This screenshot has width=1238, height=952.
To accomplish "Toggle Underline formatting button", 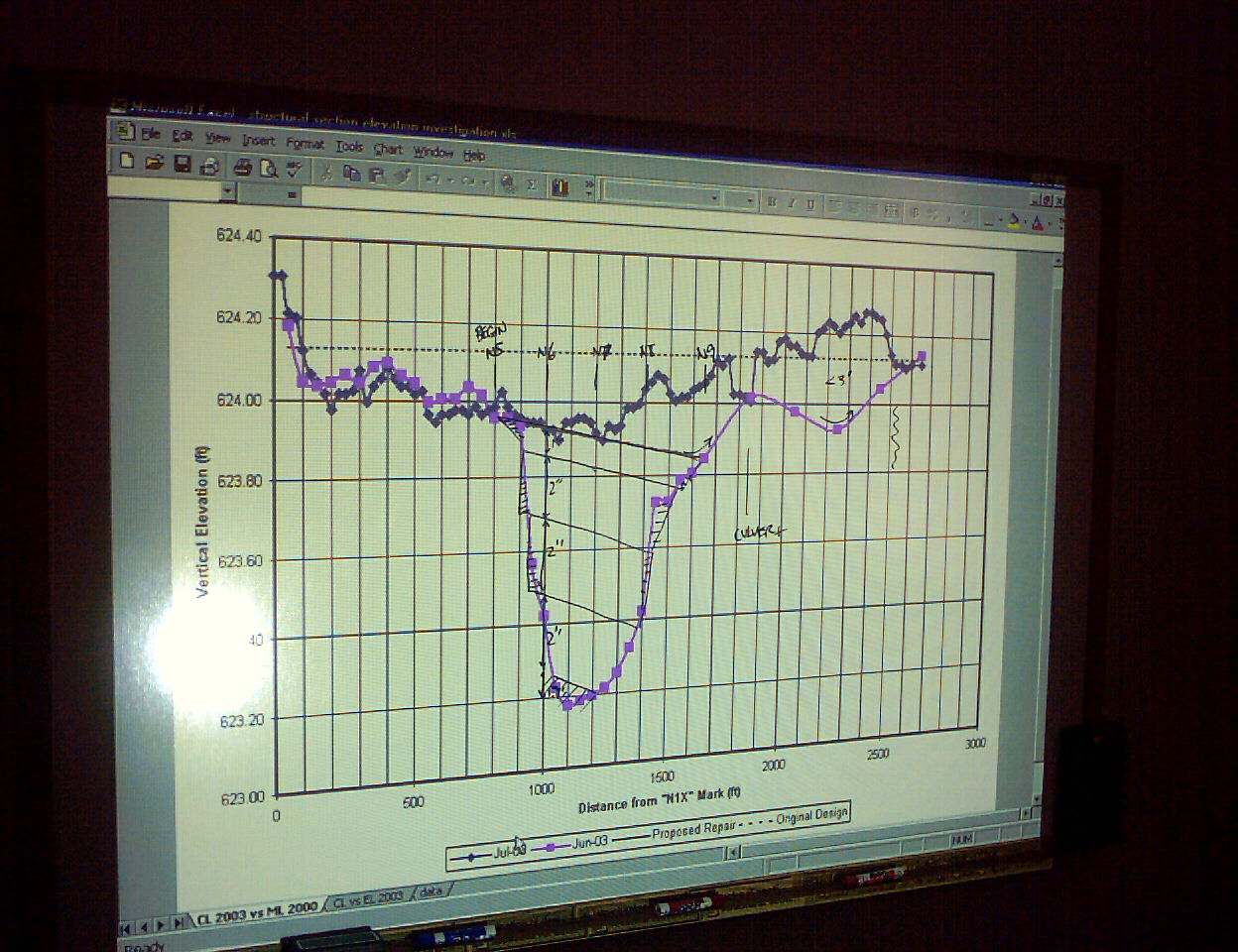I will pos(810,204).
